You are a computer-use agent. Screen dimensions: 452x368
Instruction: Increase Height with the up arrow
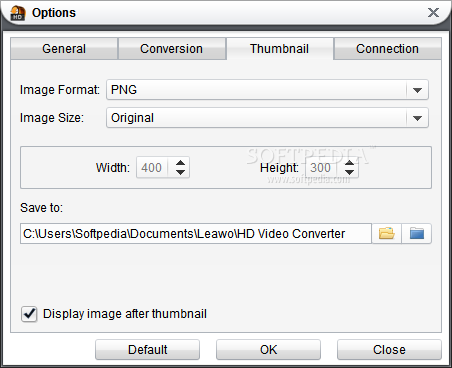[349, 163]
